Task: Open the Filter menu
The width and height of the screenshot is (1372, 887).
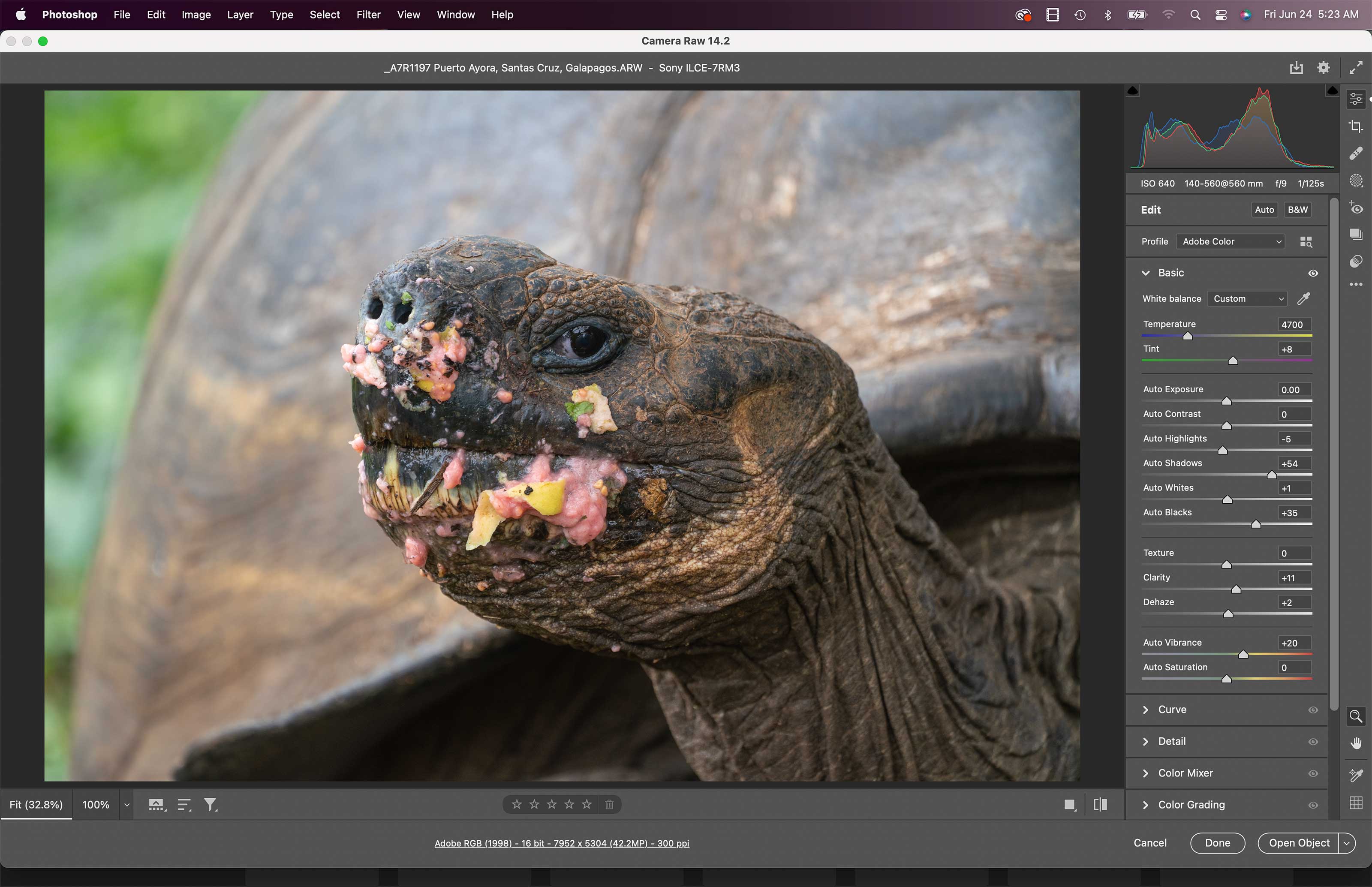Action: [368, 15]
